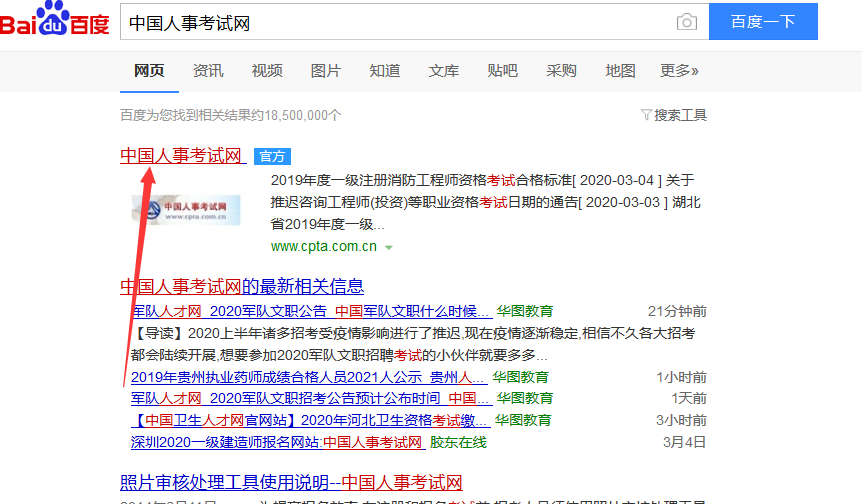Switch to the 资讯 tab

tap(208, 71)
